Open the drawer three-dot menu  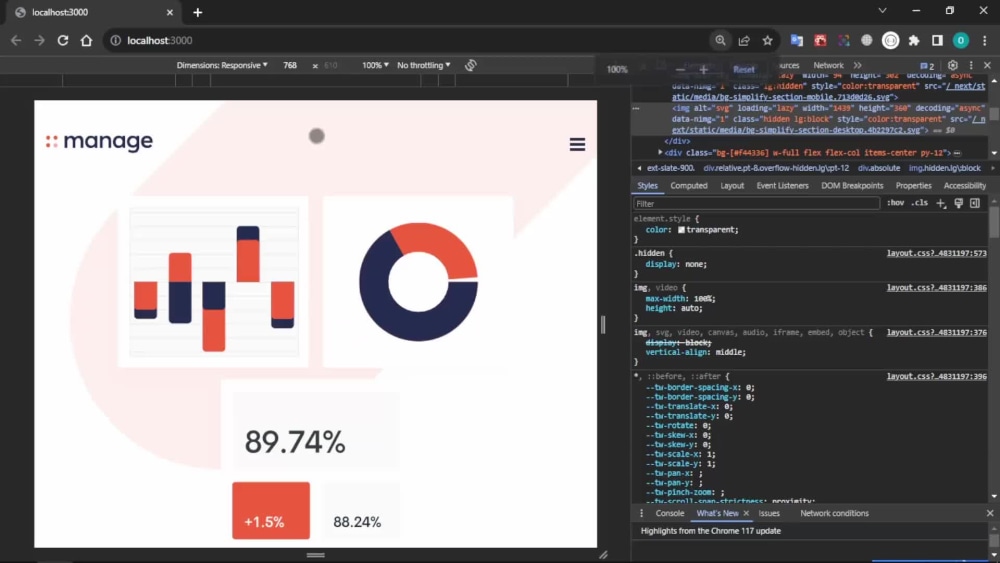pos(642,513)
